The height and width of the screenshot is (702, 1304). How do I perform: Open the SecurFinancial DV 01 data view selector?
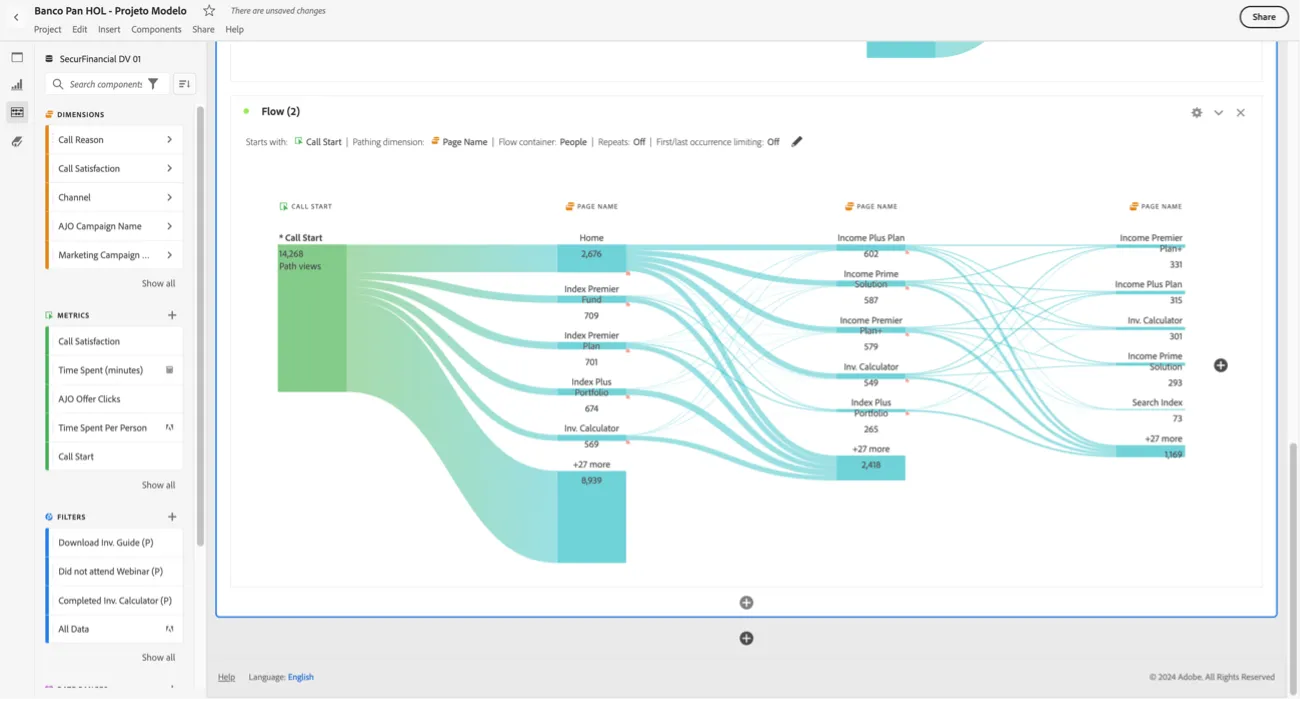coord(93,59)
